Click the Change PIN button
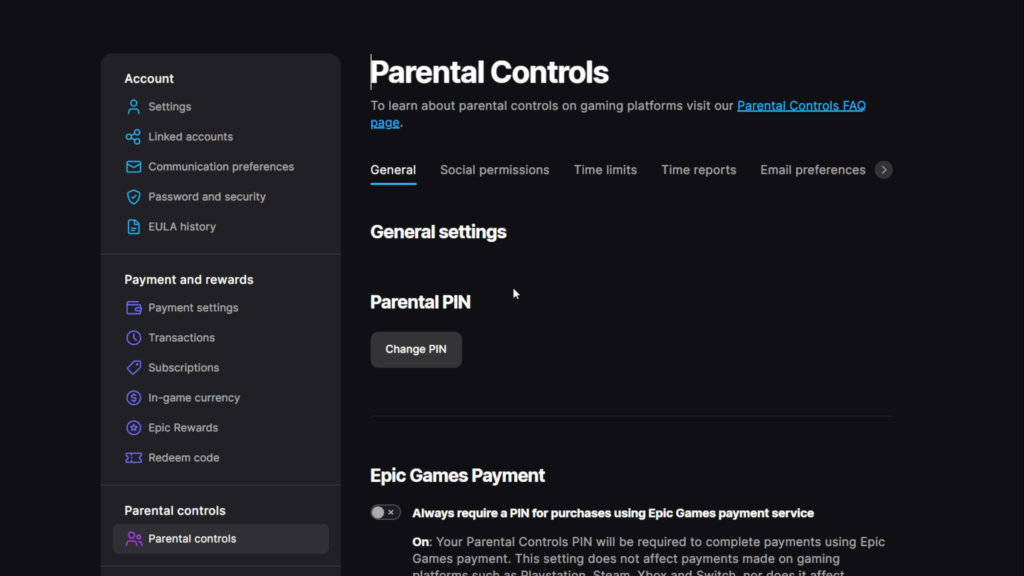1024x576 pixels. click(416, 349)
